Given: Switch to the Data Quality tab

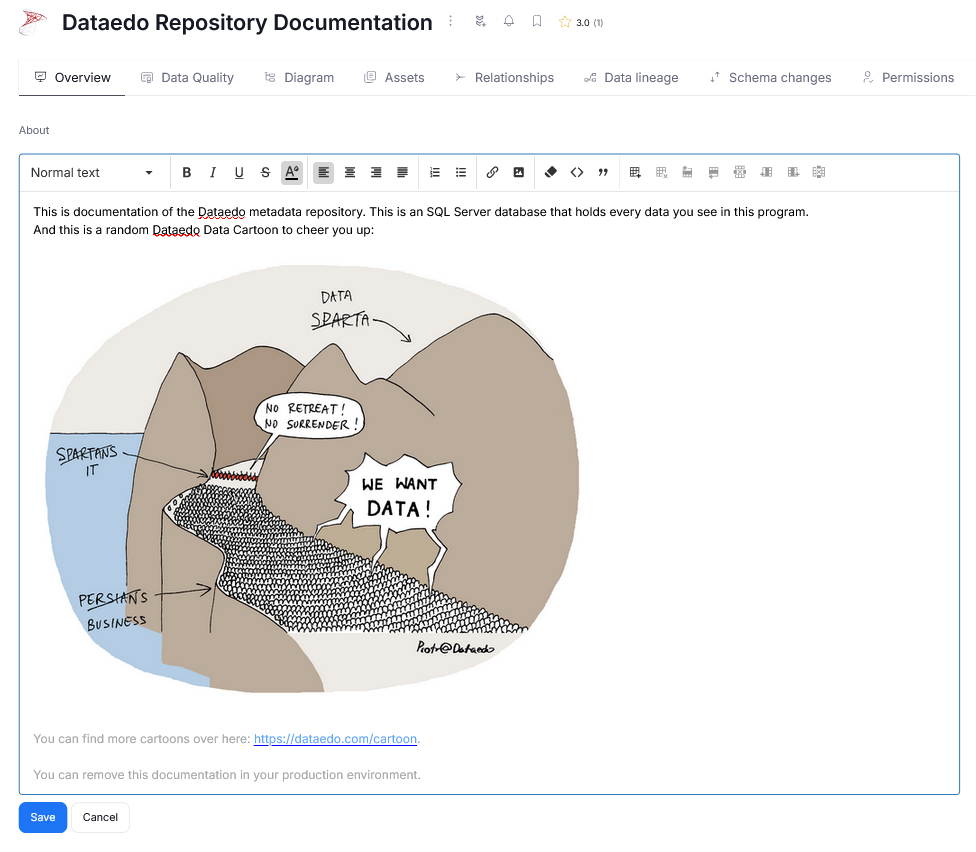Looking at the screenshot, I should [187, 78].
